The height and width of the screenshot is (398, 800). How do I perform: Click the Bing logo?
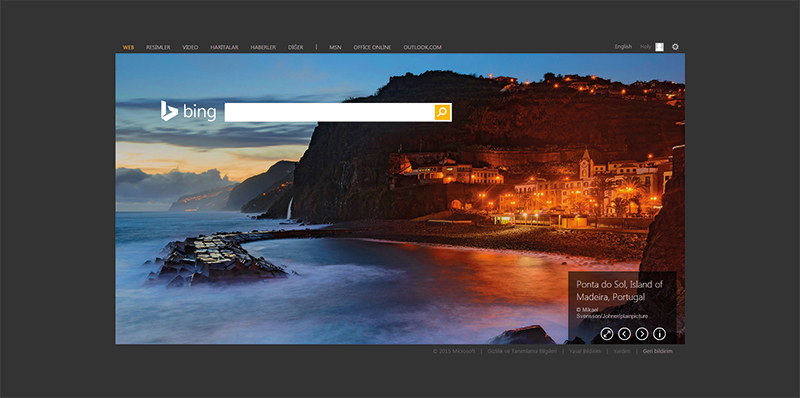[188, 111]
